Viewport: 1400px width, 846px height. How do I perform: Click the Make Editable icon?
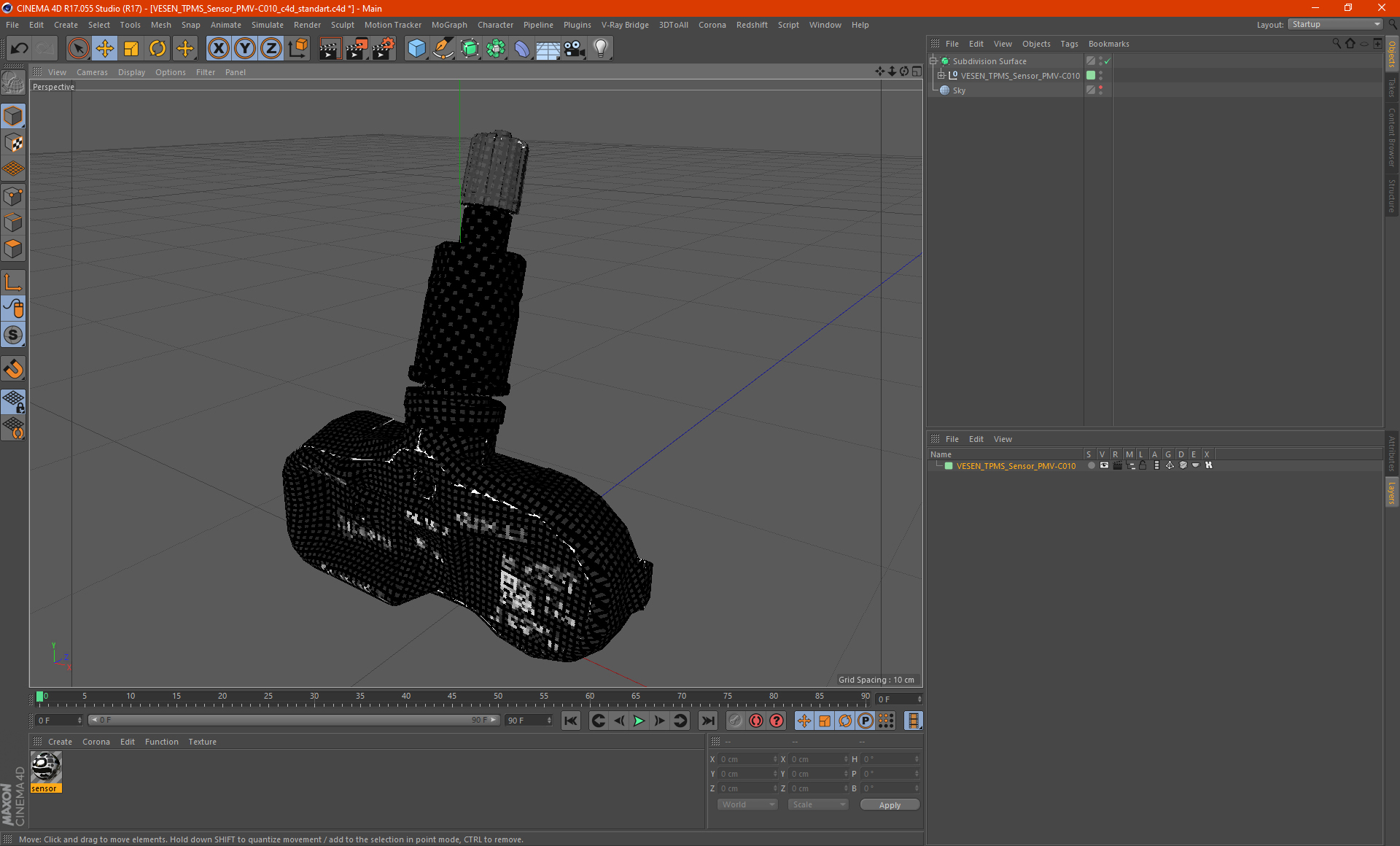pos(13,83)
